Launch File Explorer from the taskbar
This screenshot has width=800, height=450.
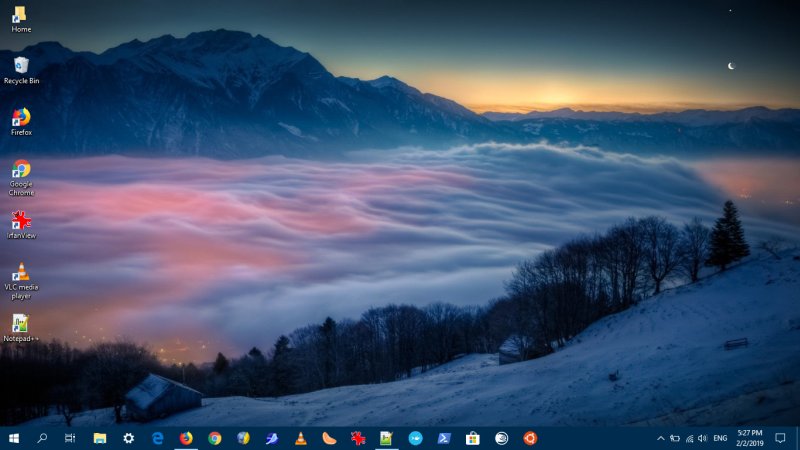tap(100, 438)
